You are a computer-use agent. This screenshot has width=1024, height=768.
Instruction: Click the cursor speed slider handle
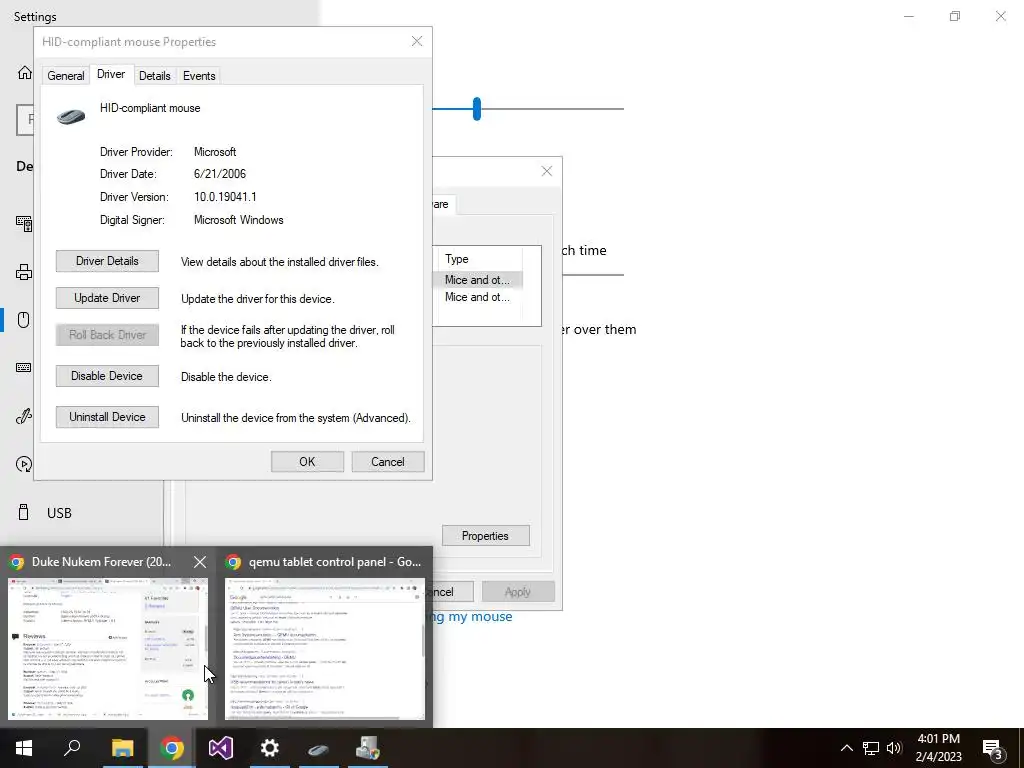pyautogui.click(x=477, y=109)
